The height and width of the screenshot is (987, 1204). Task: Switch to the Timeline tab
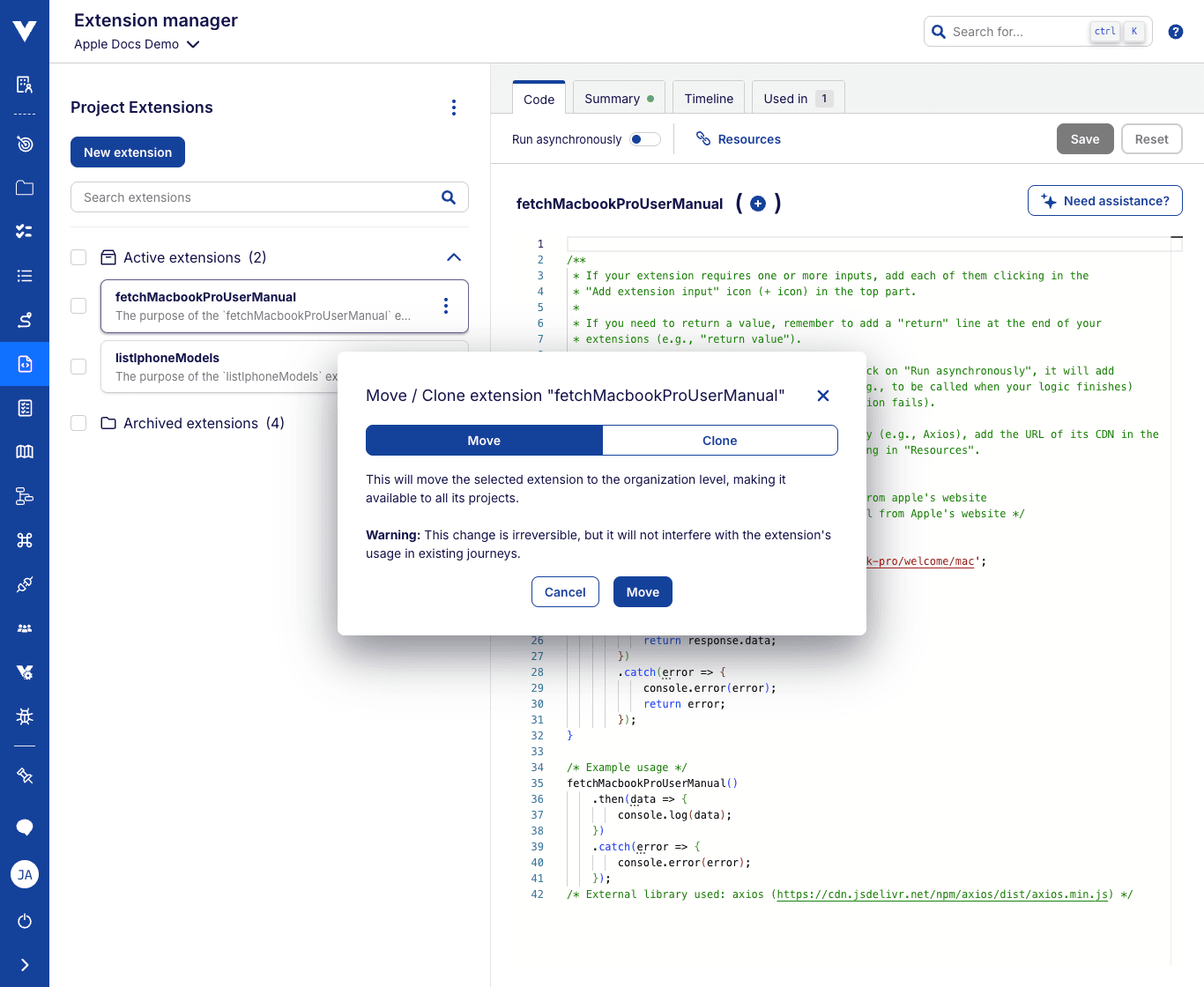[709, 99]
